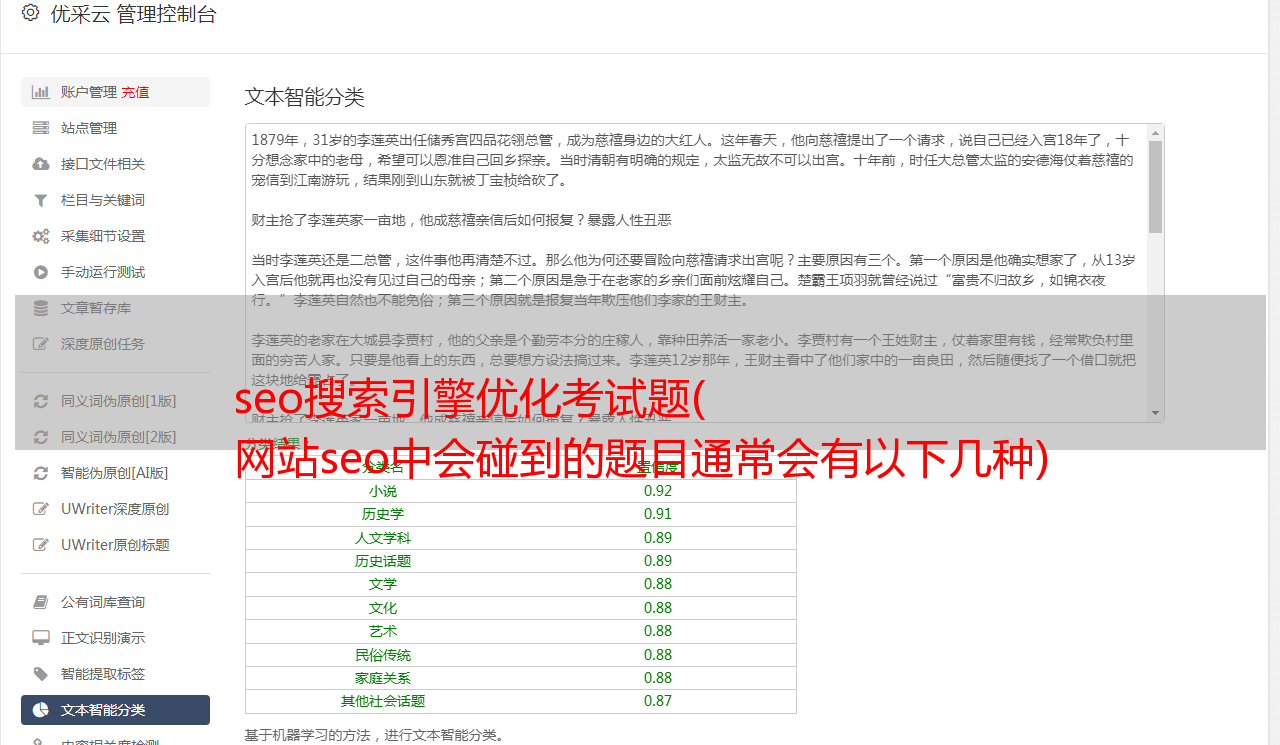Open 正文识别演示
The height and width of the screenshot is (745, 1280).
[x=115, y=638]
